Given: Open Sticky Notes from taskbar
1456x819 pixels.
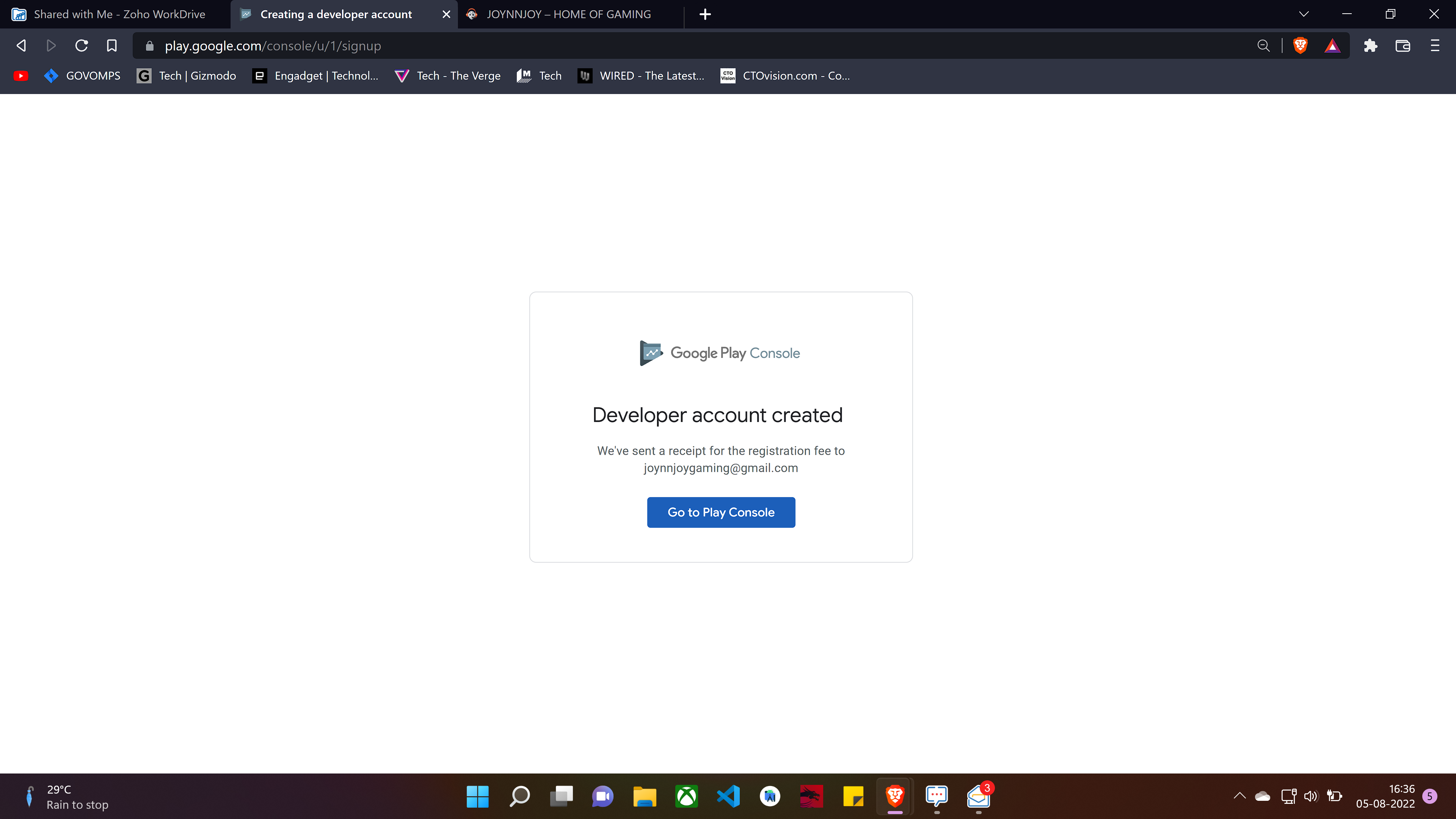Looking at the screenshot, I should [x=854, y=796].
